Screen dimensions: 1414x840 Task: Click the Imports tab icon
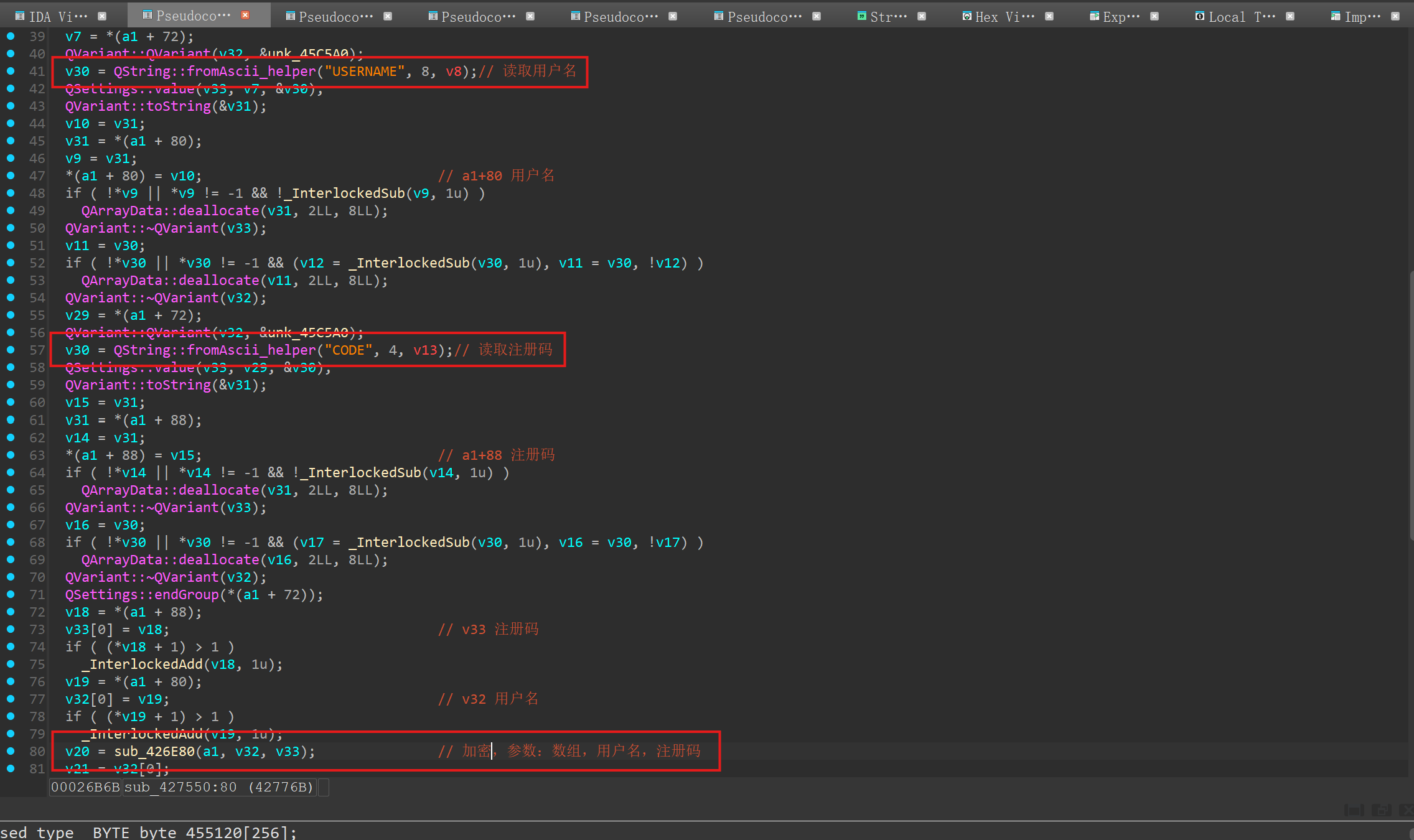pos(1336,16)
